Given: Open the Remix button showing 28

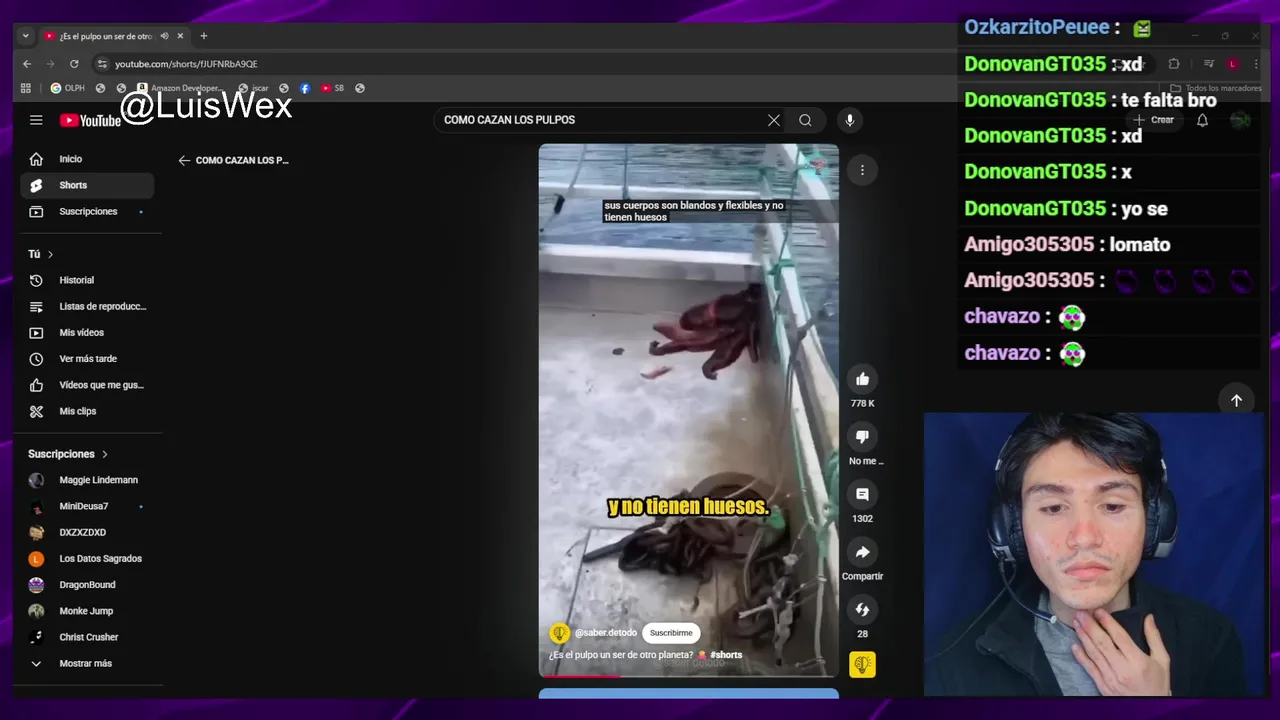Looking at the screenshot, I should pyautogui.click(x=862, y=610).
